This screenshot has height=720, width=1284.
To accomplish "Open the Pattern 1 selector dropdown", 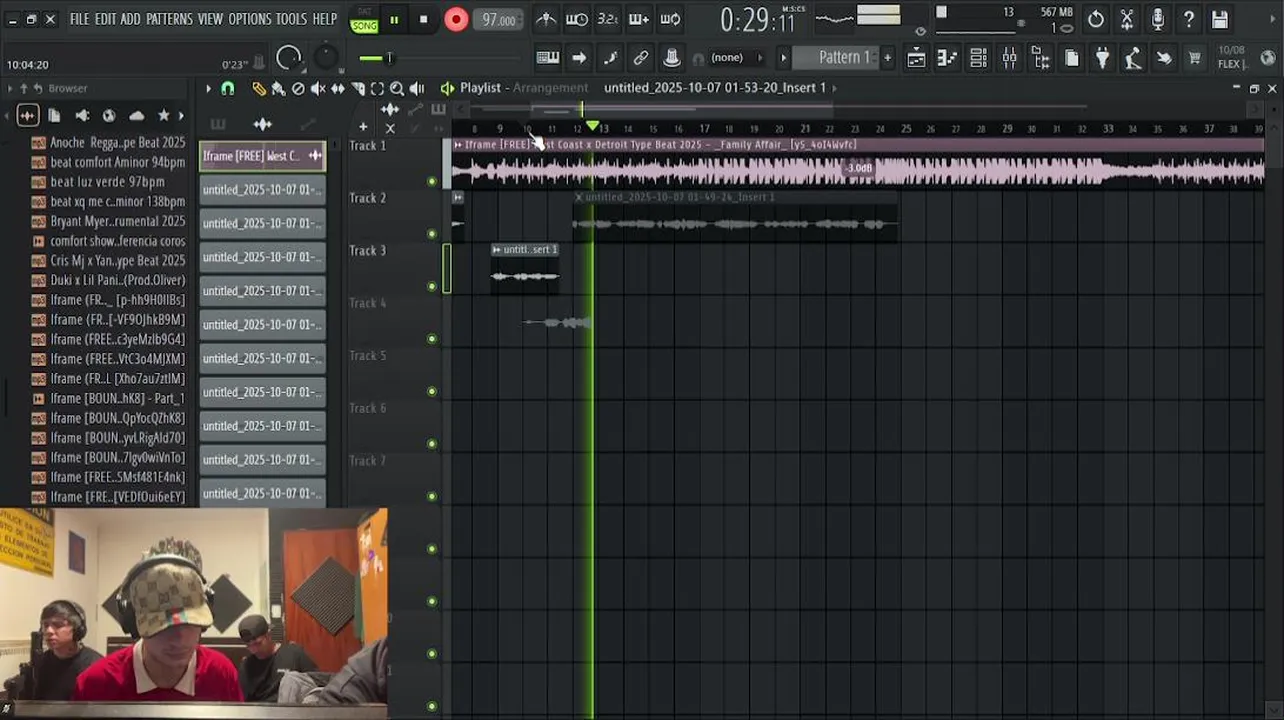I will 844,58.
